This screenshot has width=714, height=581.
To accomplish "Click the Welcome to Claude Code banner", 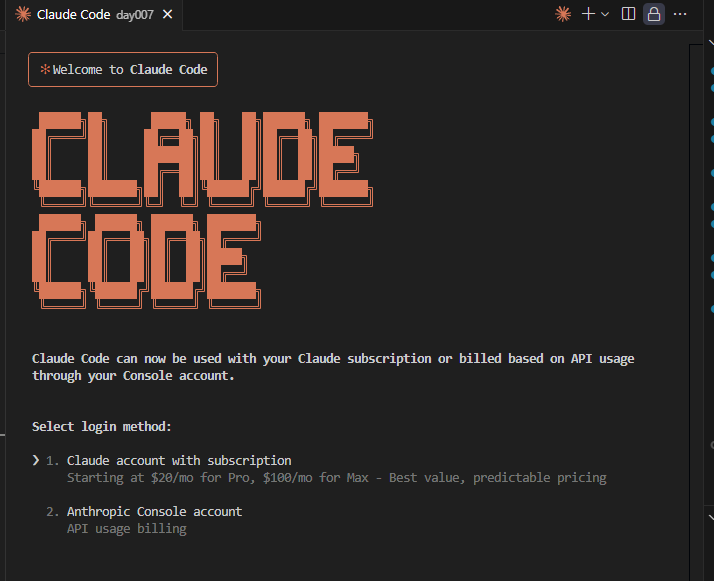I will point(123,69).
